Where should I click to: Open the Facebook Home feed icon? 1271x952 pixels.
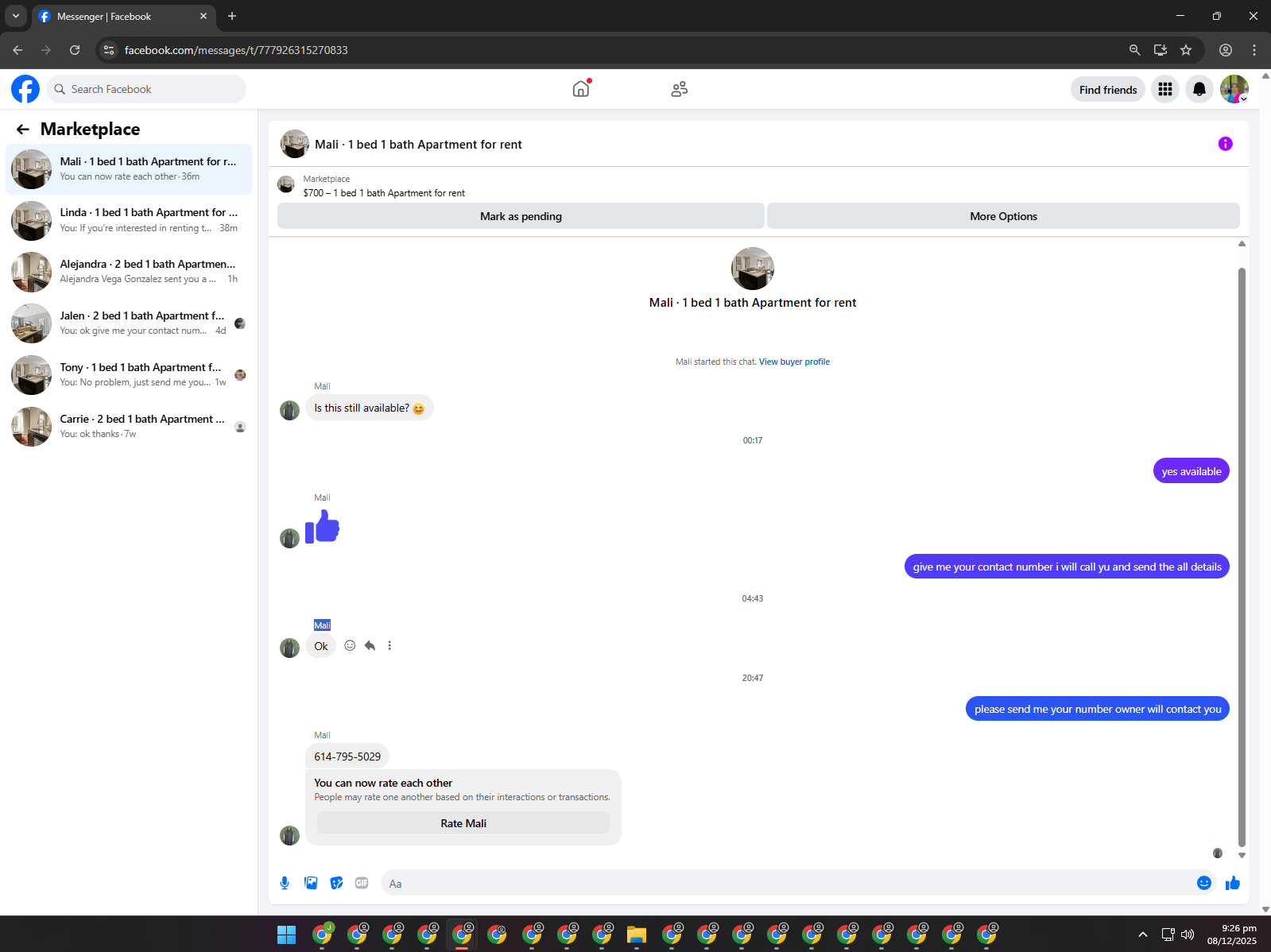click(581, 89)
